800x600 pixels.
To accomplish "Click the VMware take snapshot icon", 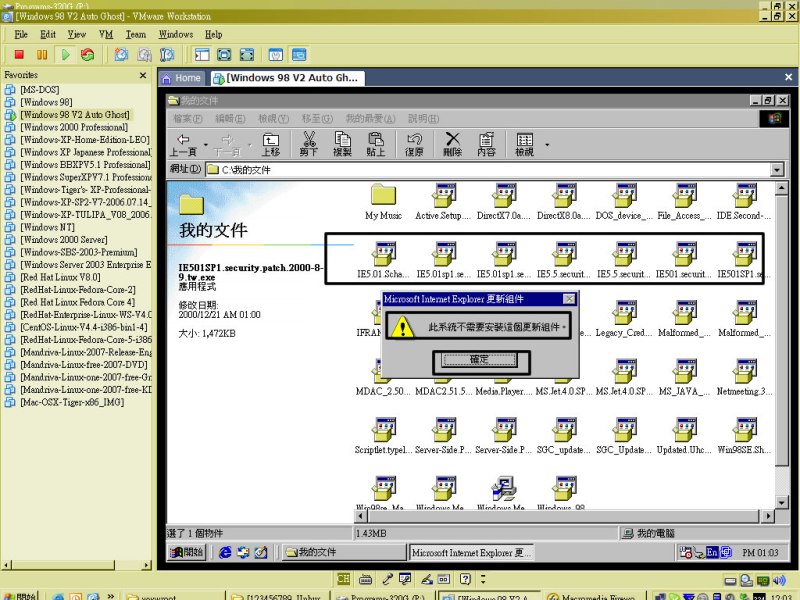I will 121,55.
